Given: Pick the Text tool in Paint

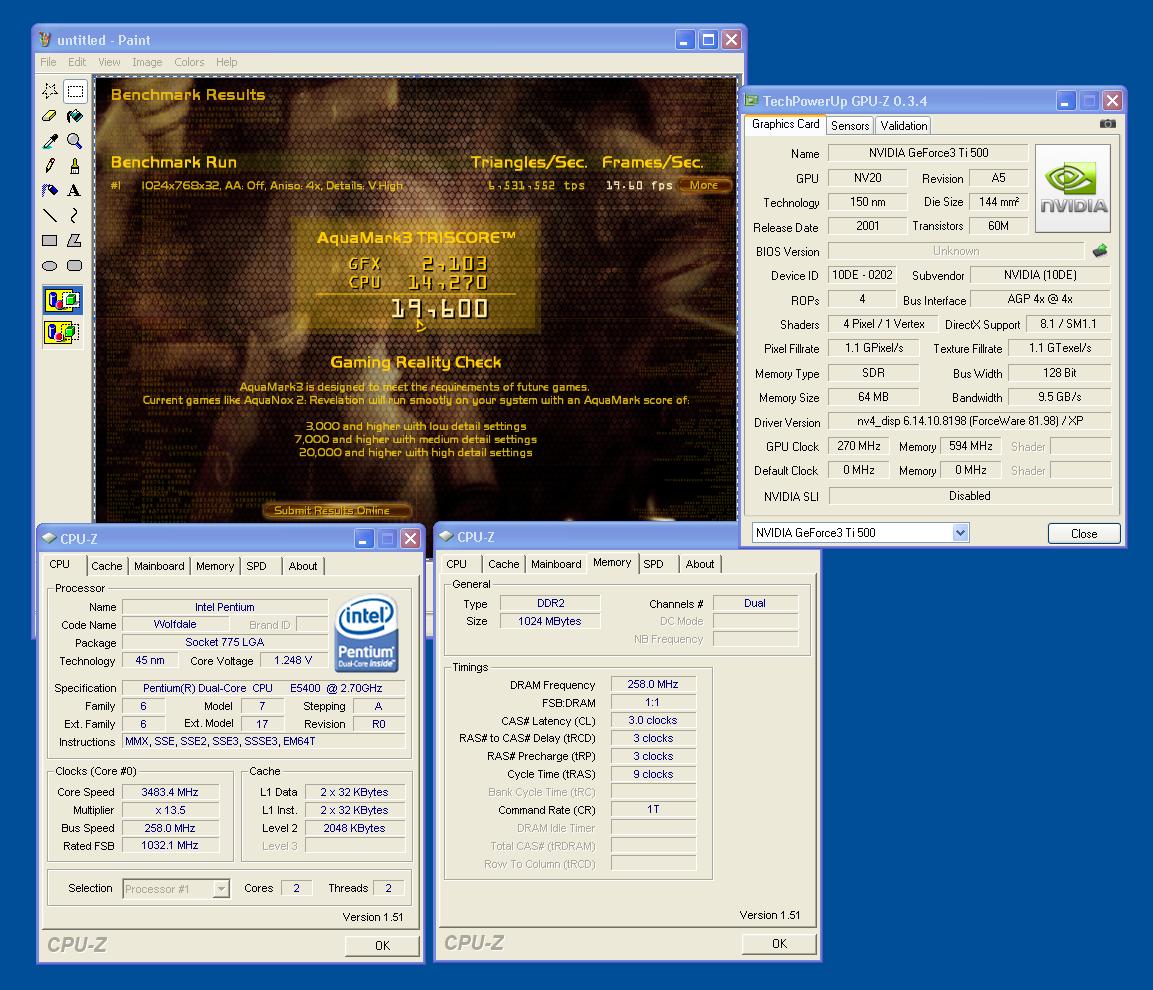Looking at the screenshot, I should tap(75, 190).
